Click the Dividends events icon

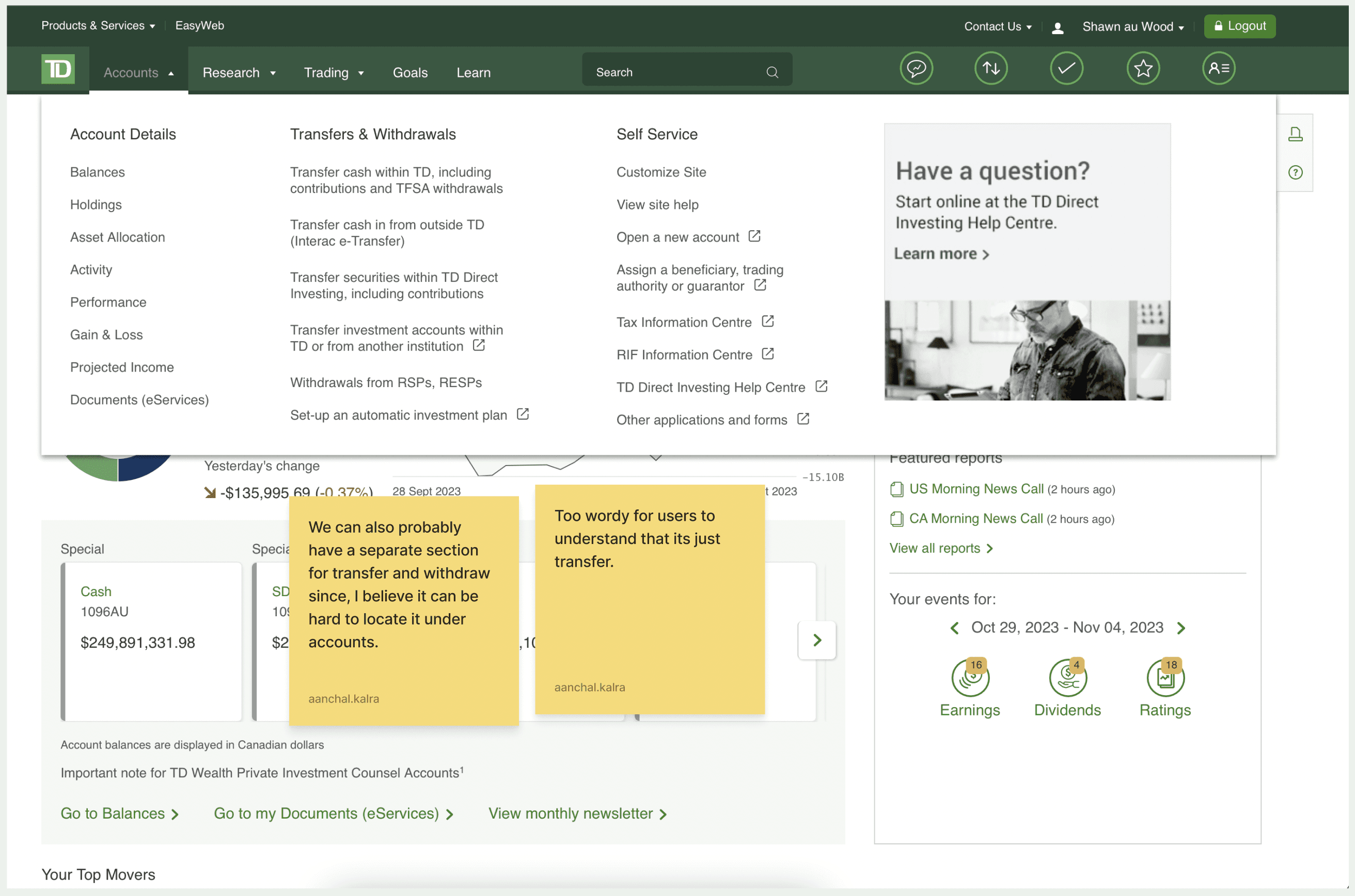[1067, 679]
